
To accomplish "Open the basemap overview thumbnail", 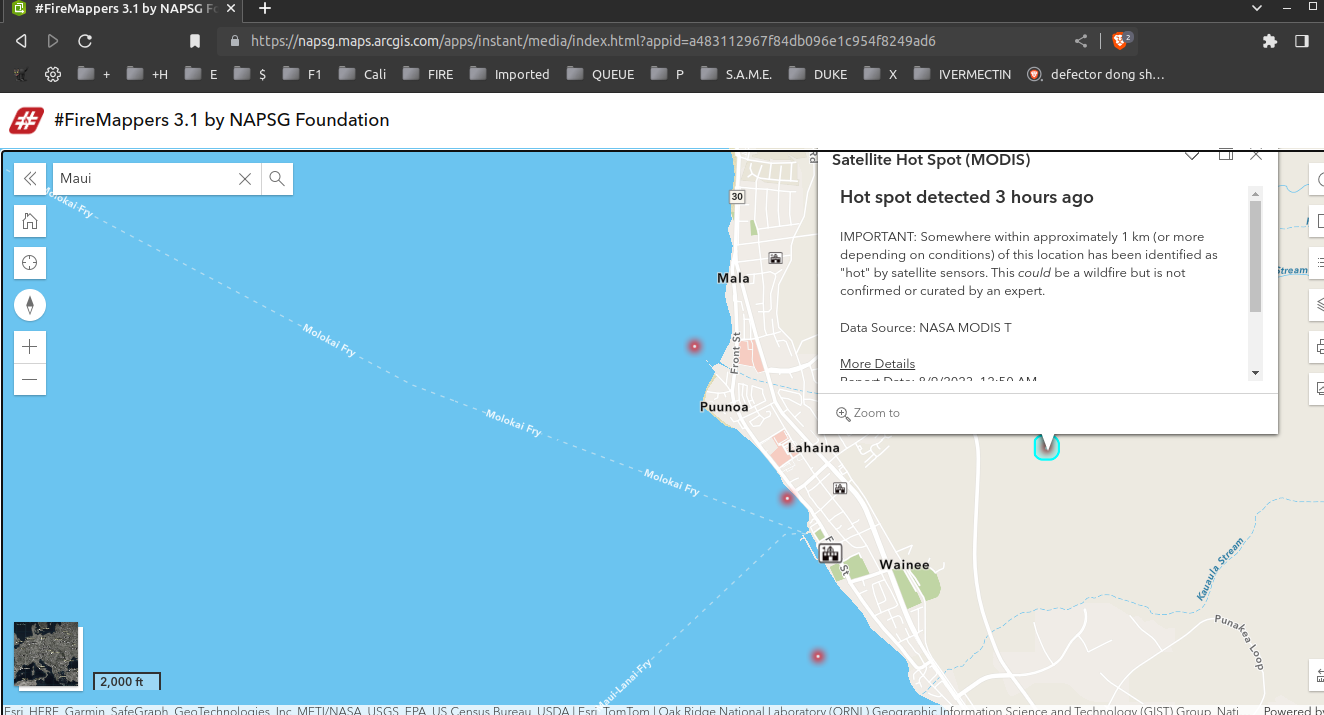I will point(46,654).
